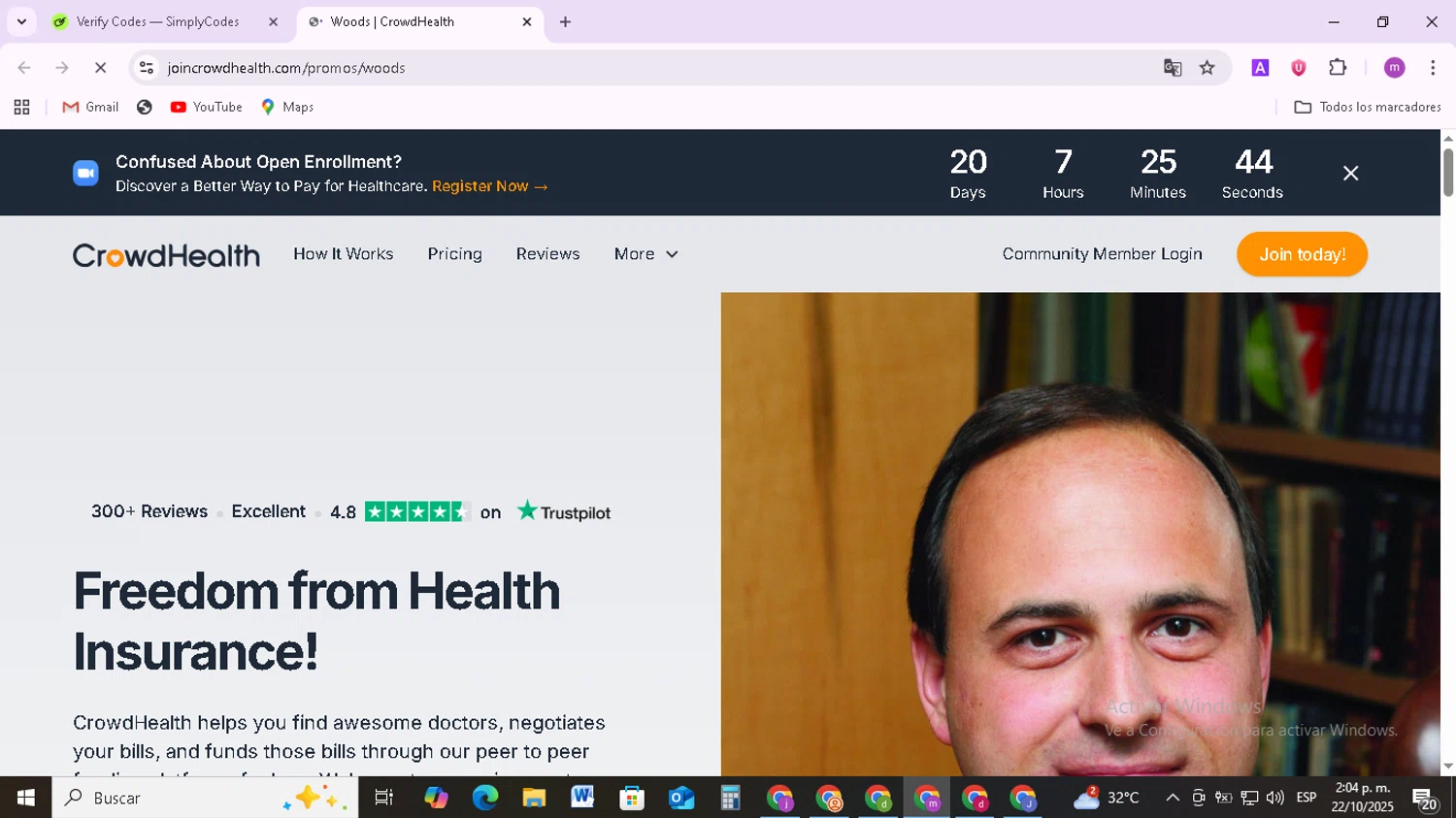This screenshot has height=818, width=1456.
Task: Switch the ESP input language
Action: click(1307, 798)
